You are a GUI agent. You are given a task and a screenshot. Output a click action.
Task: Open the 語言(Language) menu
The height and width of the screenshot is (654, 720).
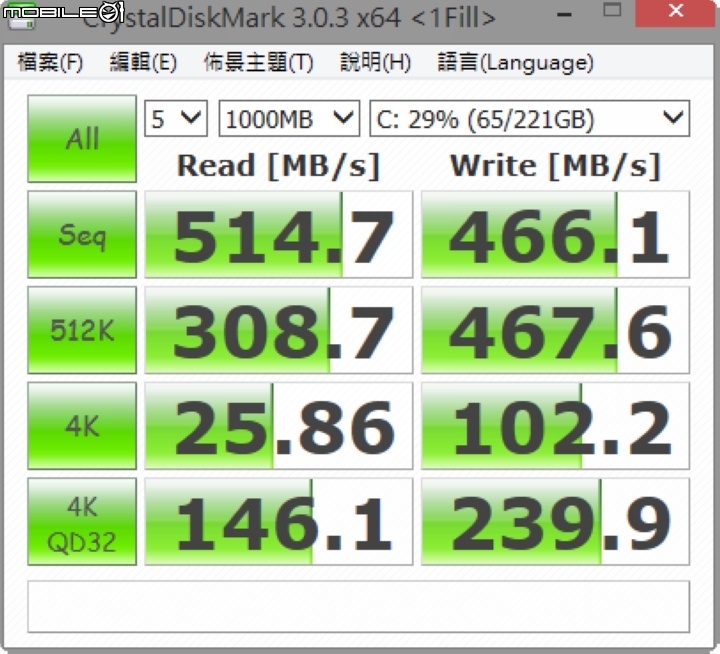coord(515,62)
